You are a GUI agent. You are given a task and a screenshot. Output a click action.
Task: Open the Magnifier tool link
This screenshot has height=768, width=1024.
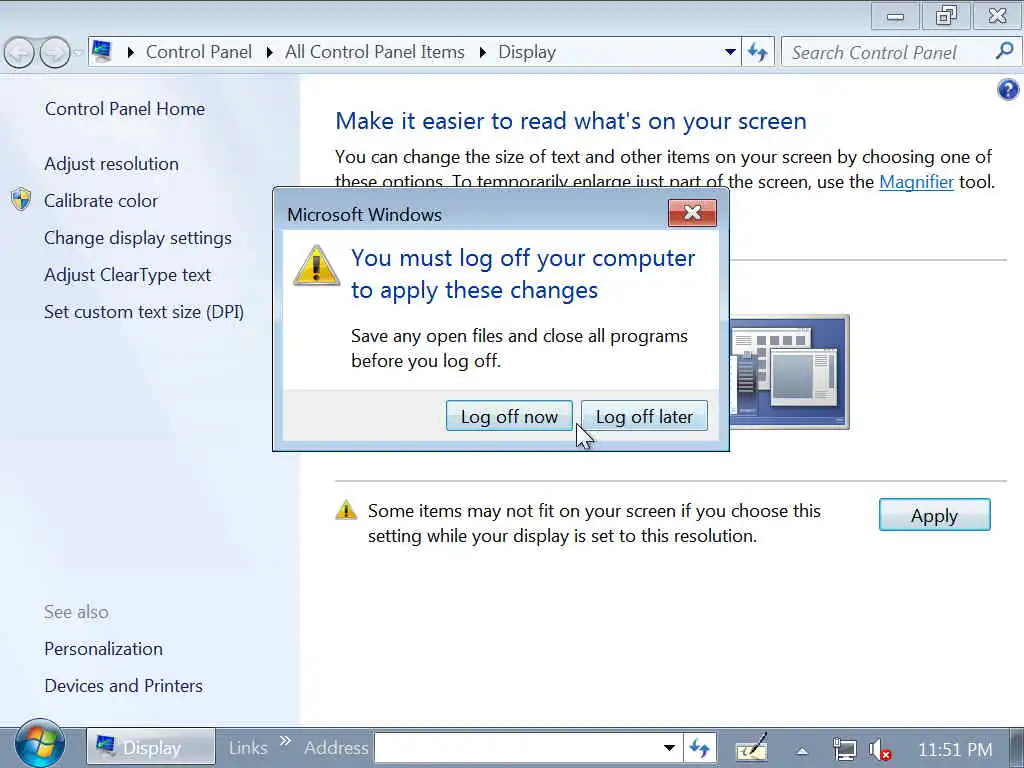916,182
